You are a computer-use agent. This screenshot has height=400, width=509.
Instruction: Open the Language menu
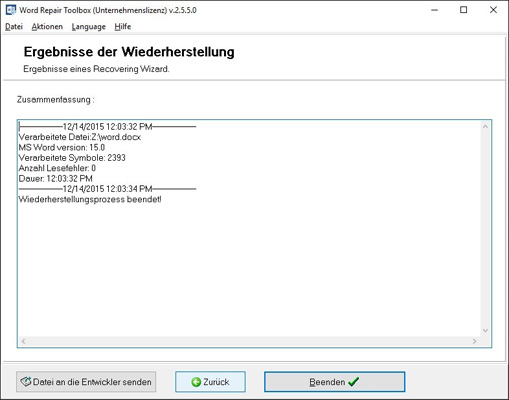click(89, 27)
